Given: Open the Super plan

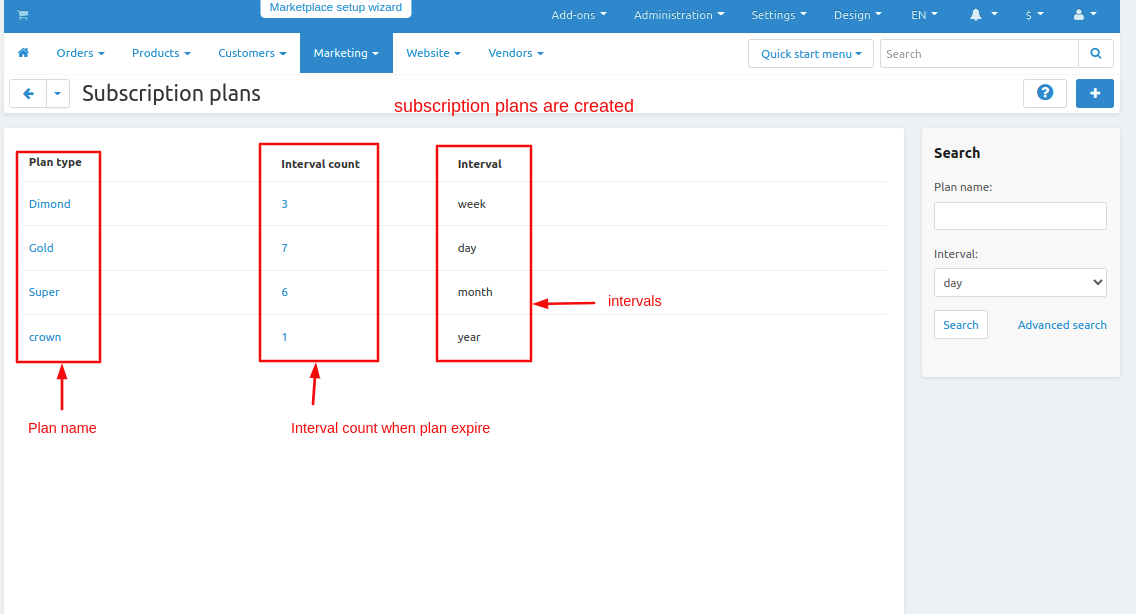Looking at the screenshot, I should point(44,292).
